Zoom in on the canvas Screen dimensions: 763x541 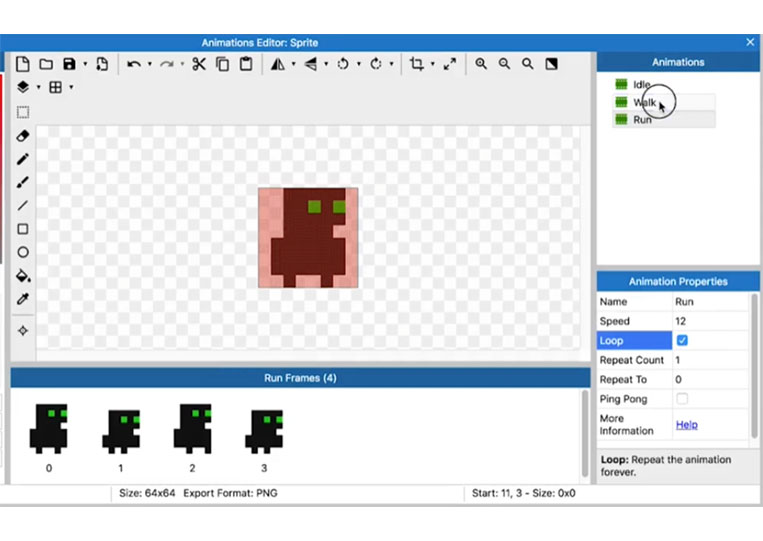[481, 64]
